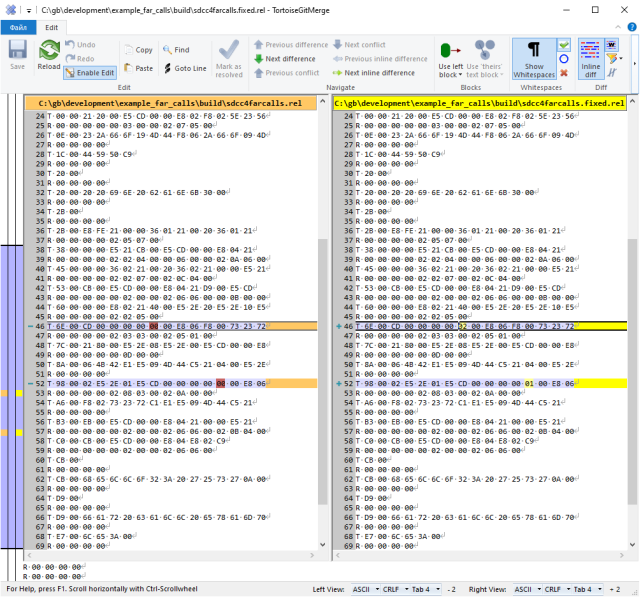The image size is (640, 597).
Task: Click the left pane sdcc4farcalls.rel header
Action: point(170,103)
